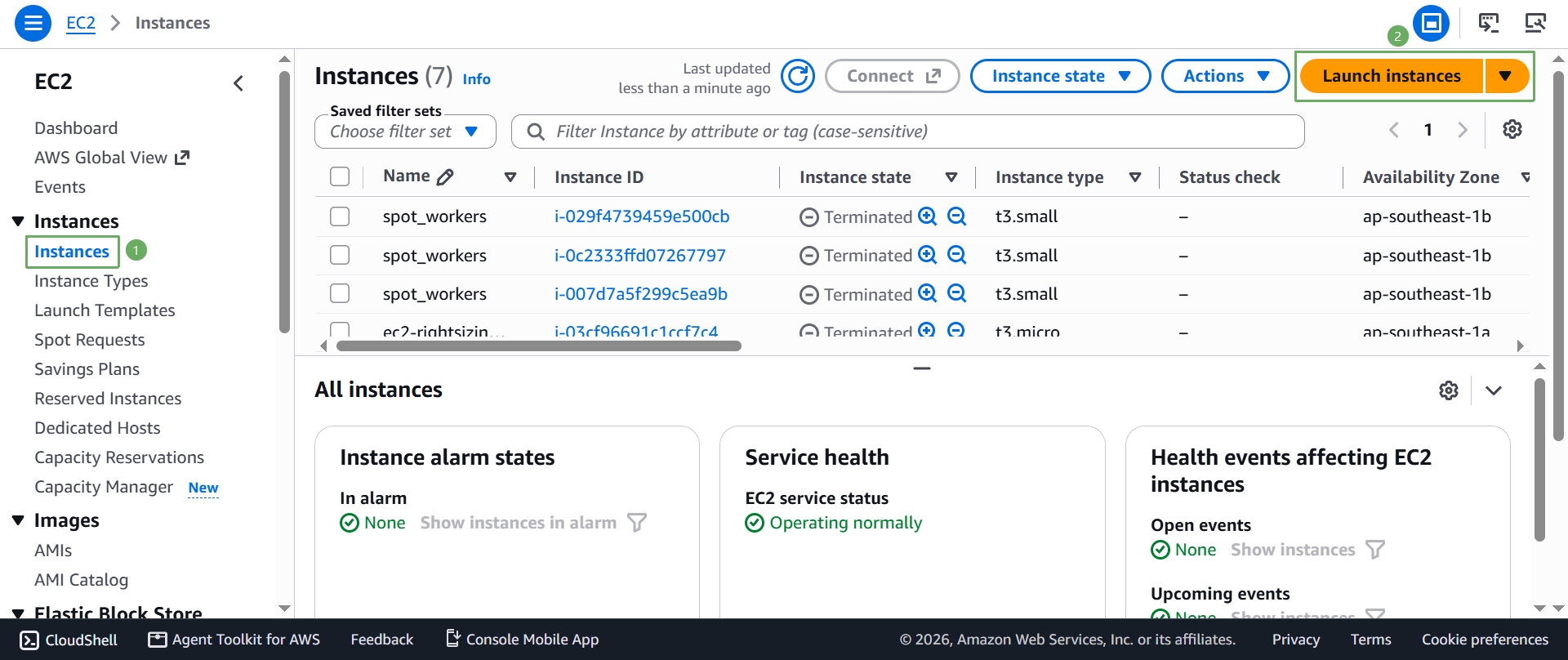The width and height of the screenshot is (1568, 660).
Task: Click the Connect button
Action: 893,76
